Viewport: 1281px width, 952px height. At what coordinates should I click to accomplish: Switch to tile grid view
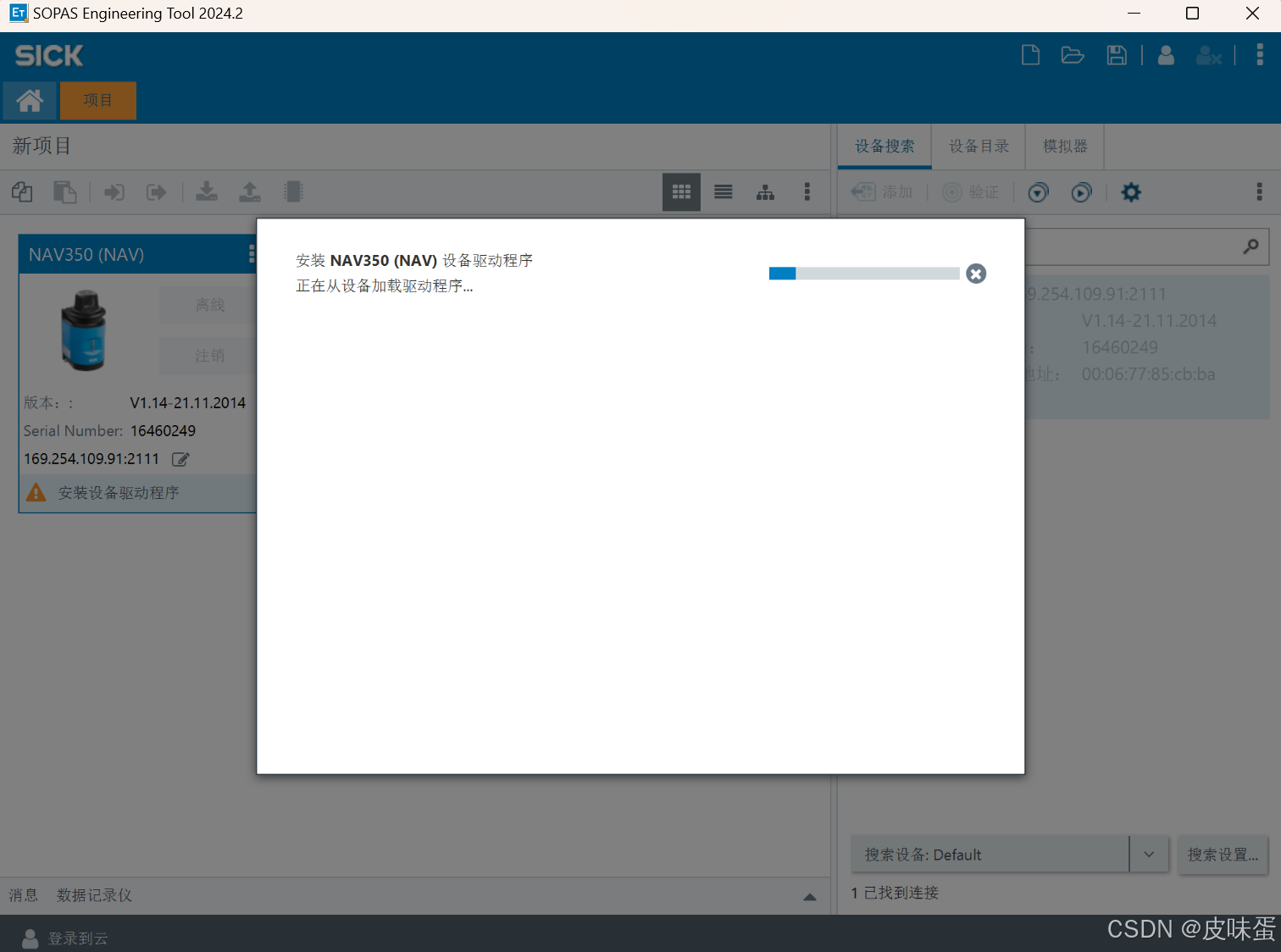[x=681, y=192]
